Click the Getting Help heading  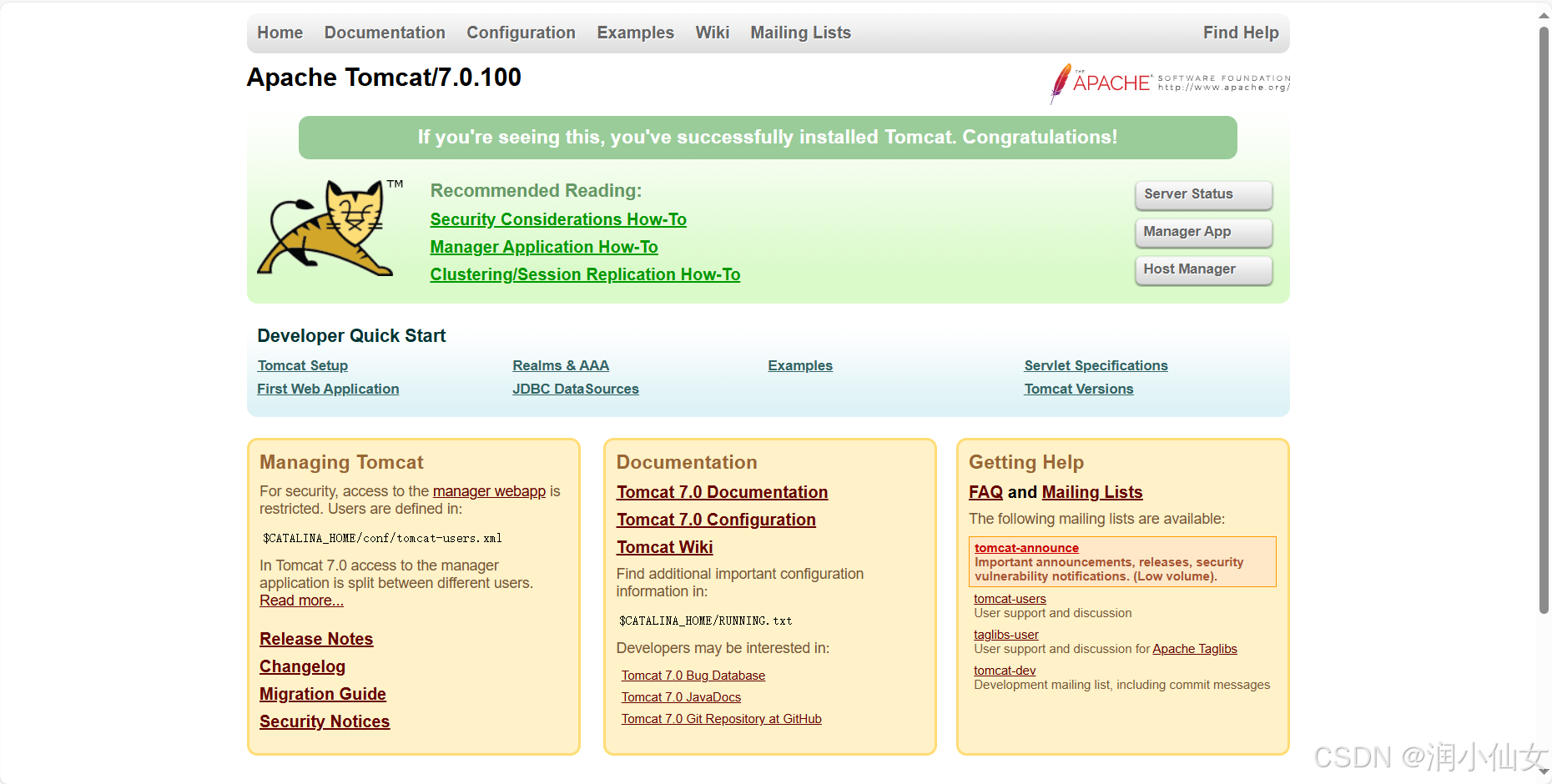1026,462
